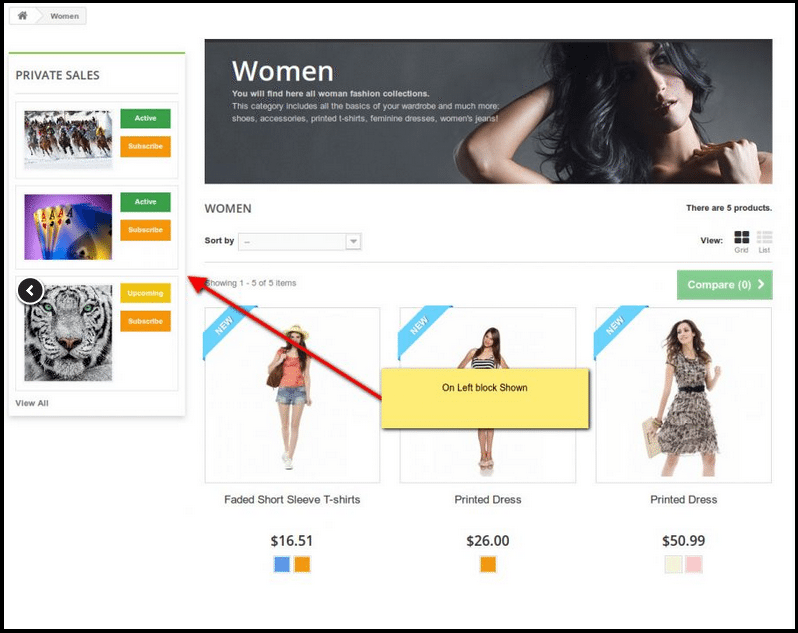Open $26.00 Printed Dress title link
The height and width of the screenshot is (633, 798).
(488, 500)
